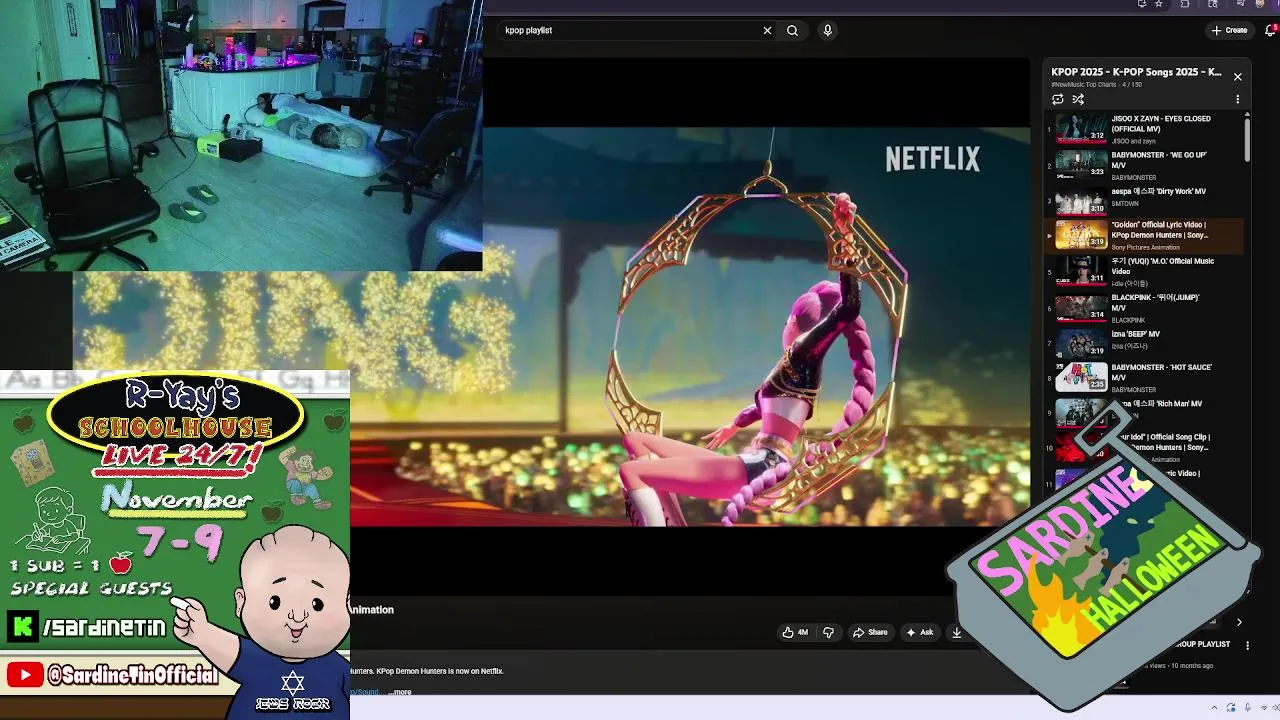Image resolution: width=1280 pixels, height=720 pixels.
Task: Dislike the video with thumbs-down icon
Action: (828, 632)
